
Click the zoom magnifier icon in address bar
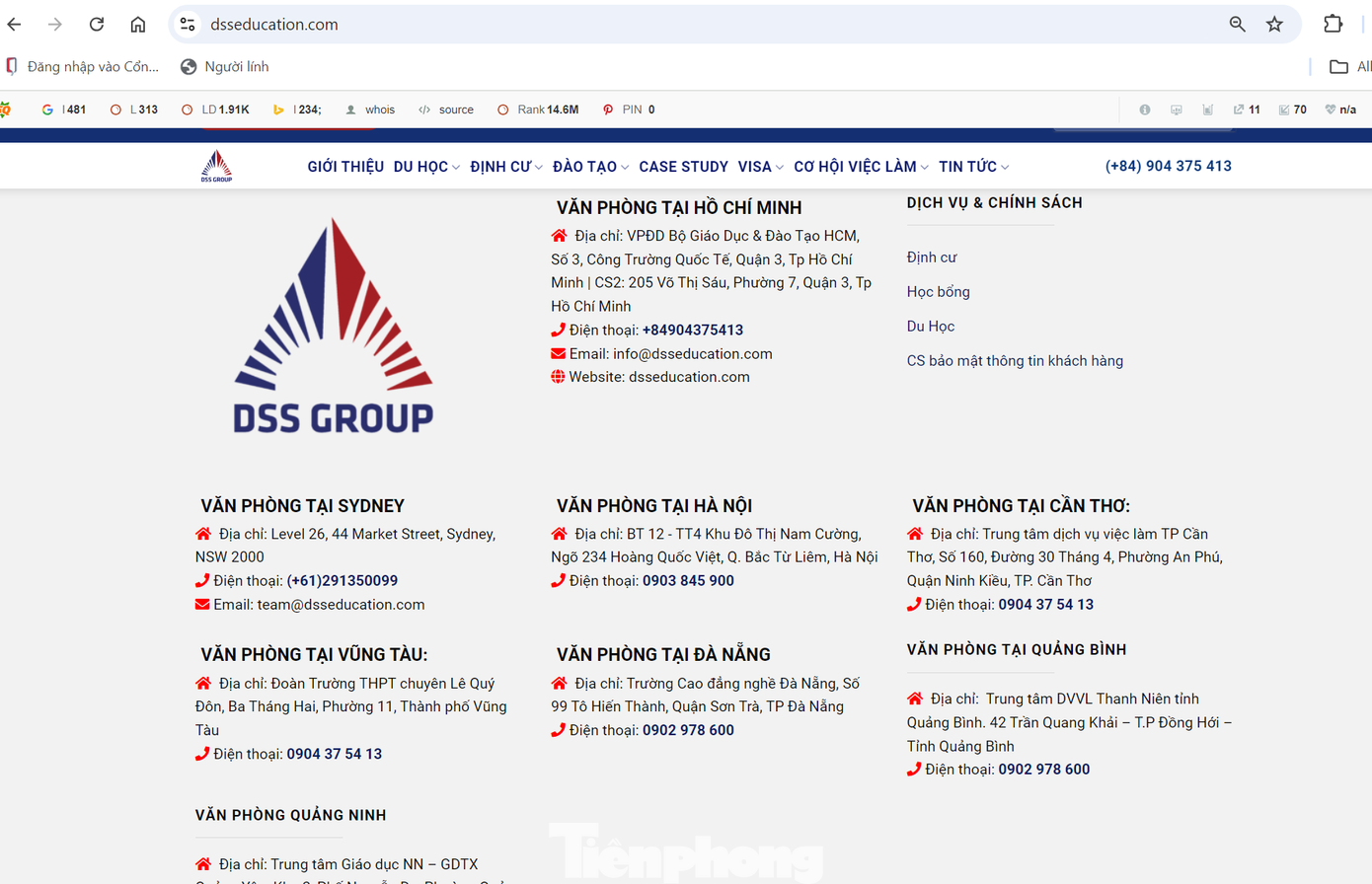(x=1237, y=25)
